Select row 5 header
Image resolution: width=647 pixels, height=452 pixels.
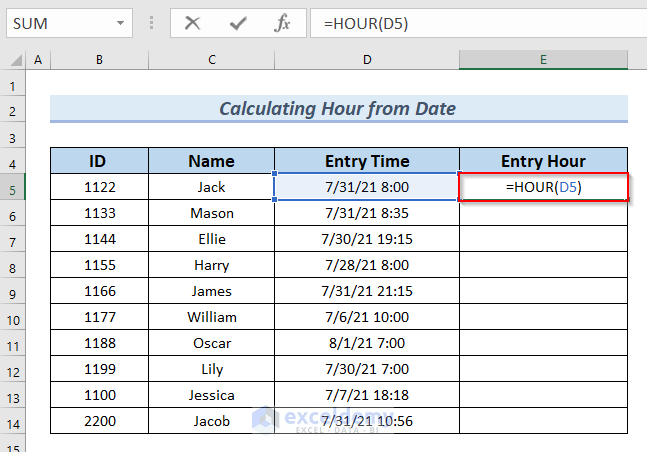click(13, 187)
